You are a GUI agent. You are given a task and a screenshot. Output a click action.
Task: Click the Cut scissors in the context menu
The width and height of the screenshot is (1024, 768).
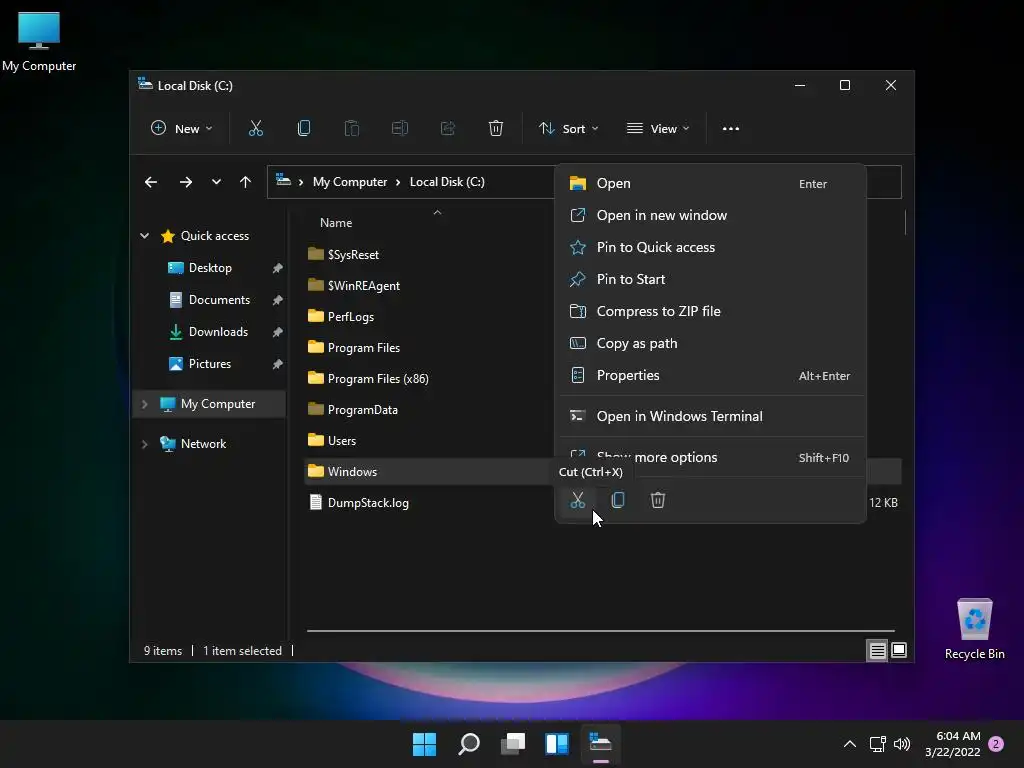click(x=577, y=500)
